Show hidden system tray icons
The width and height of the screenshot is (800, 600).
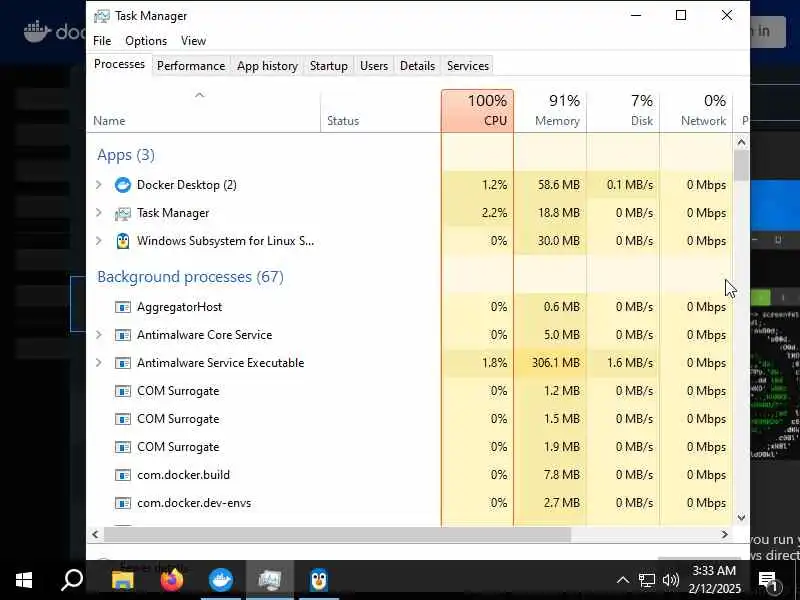(622, 580)
